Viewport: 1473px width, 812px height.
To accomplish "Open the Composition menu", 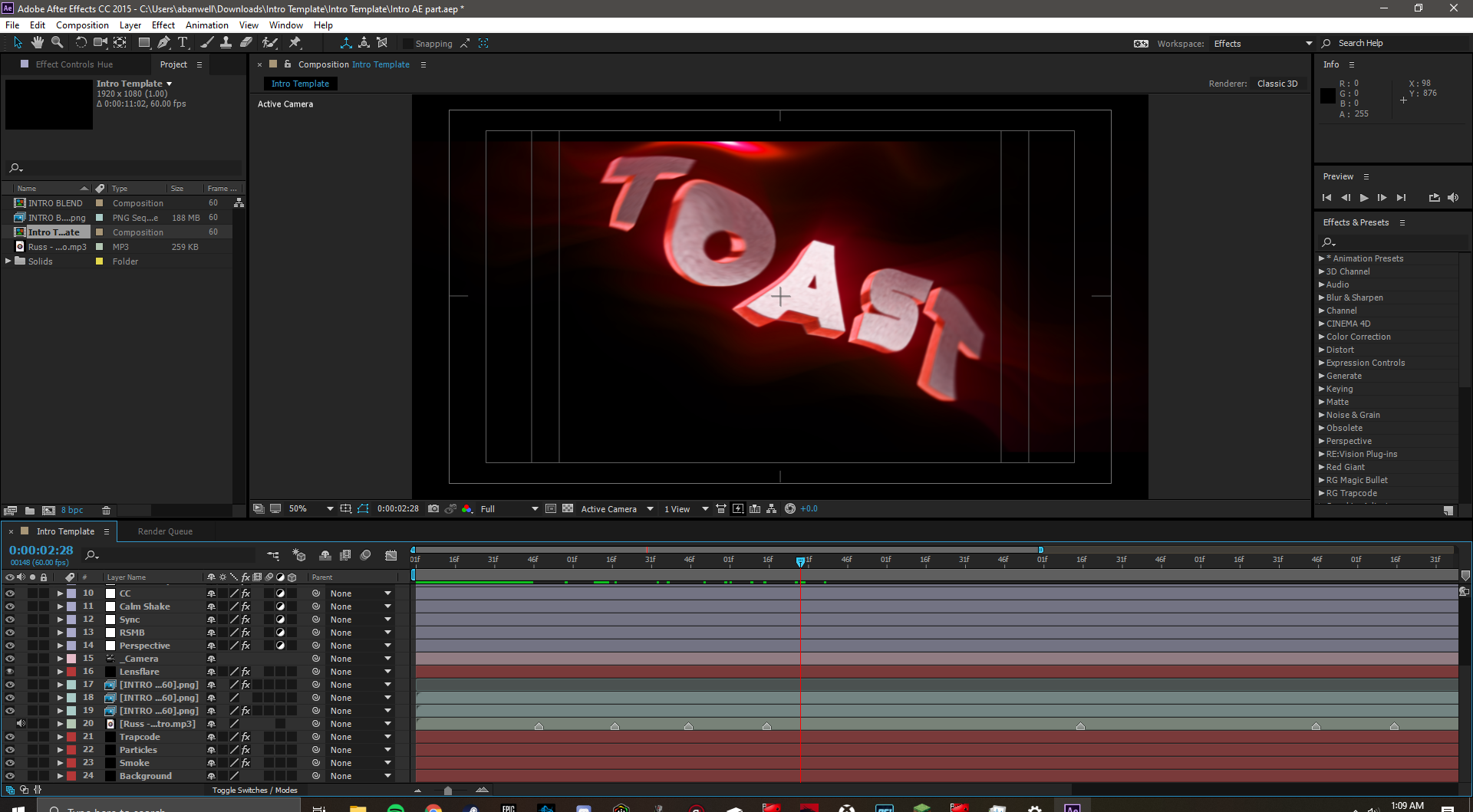I will click(82, 25).
